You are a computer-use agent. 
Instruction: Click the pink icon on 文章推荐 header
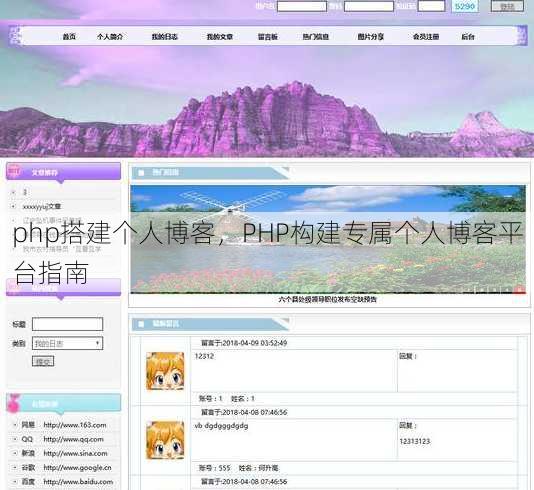[x=14, y=171]
